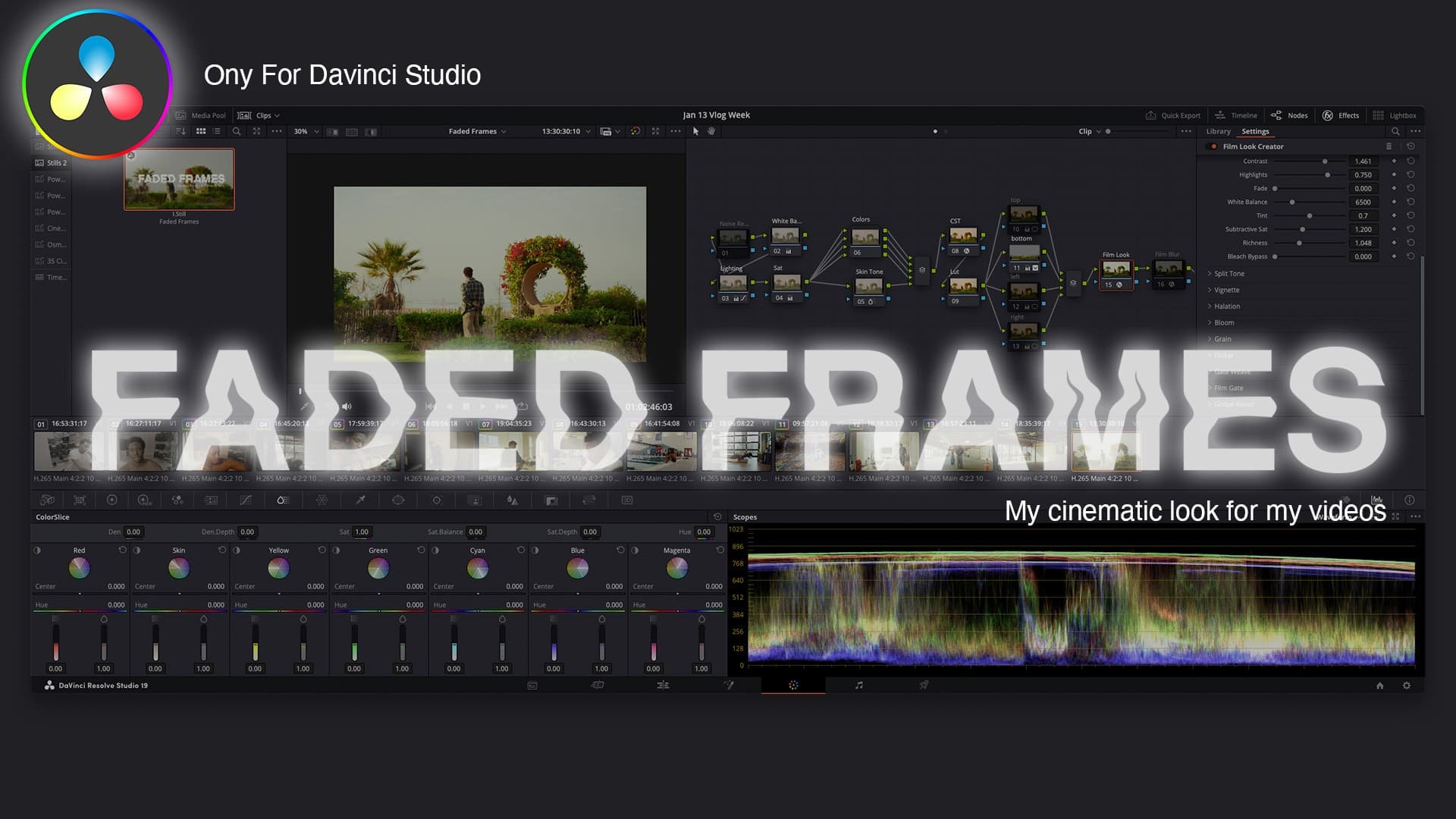Open the Tracker palette icon
1456x819 pixels.
tap(436, 500)
